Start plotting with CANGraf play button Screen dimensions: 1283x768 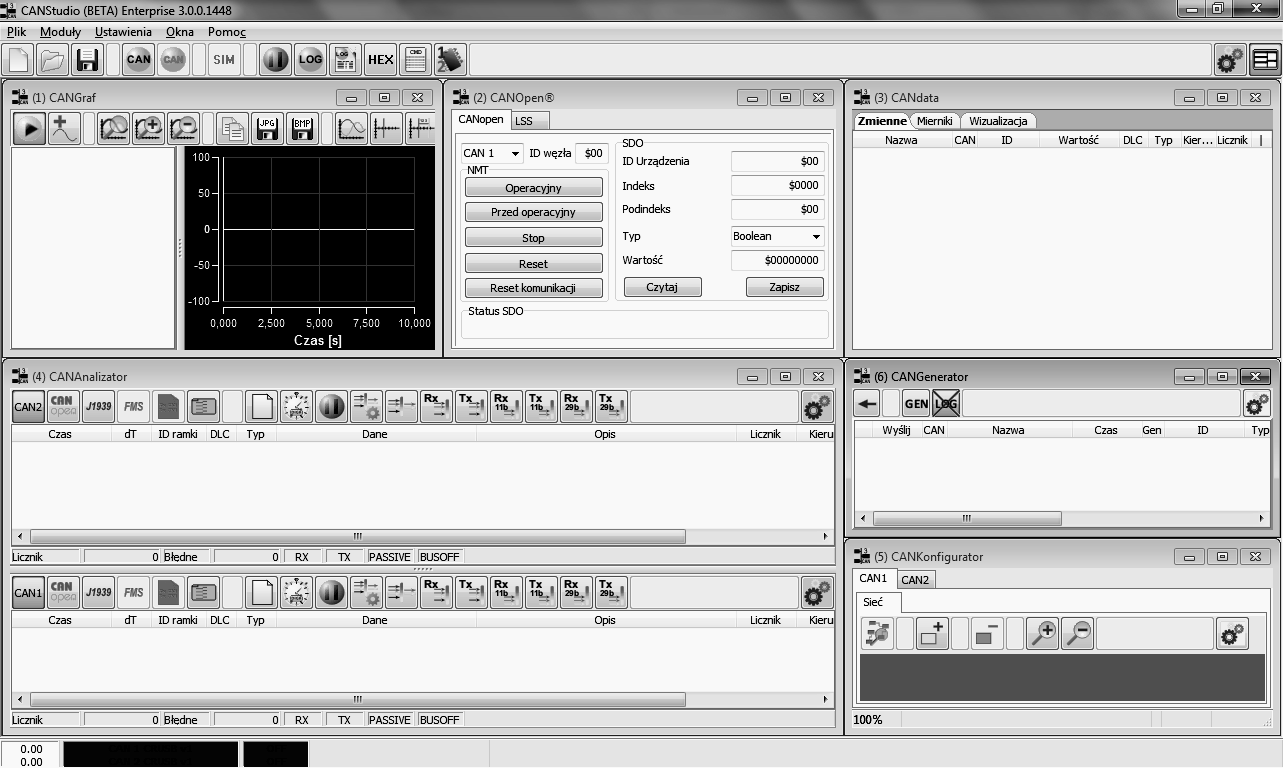29,129
